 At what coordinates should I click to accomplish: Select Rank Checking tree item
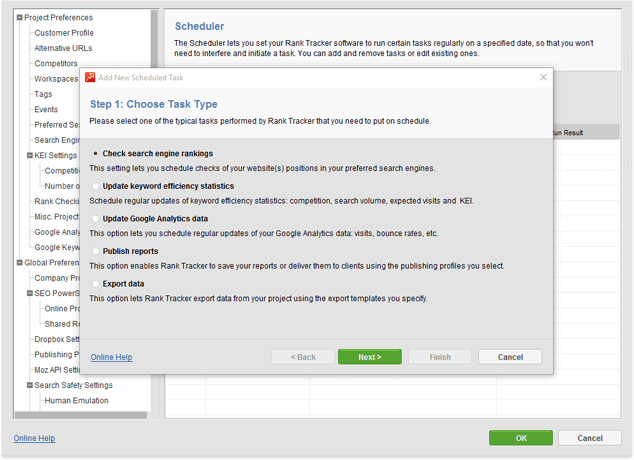57,201
